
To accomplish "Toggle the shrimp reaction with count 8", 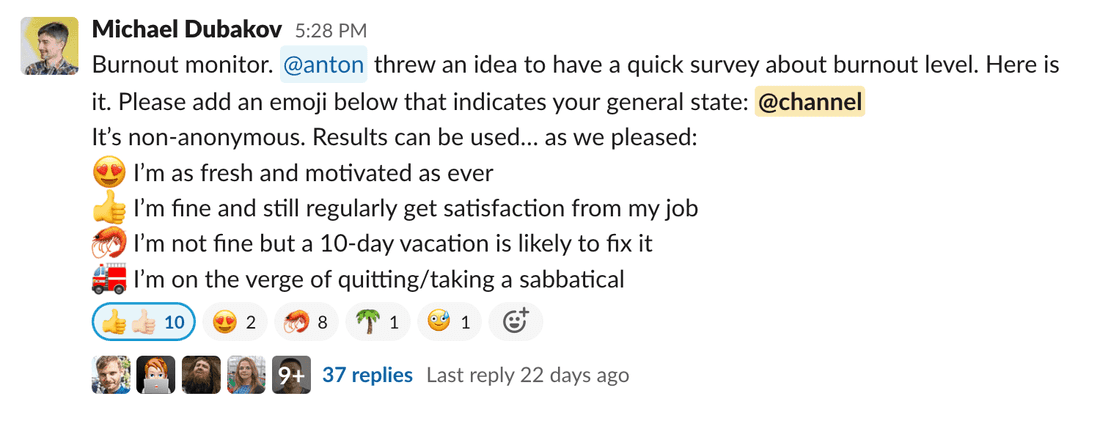I will coord(305,322).
